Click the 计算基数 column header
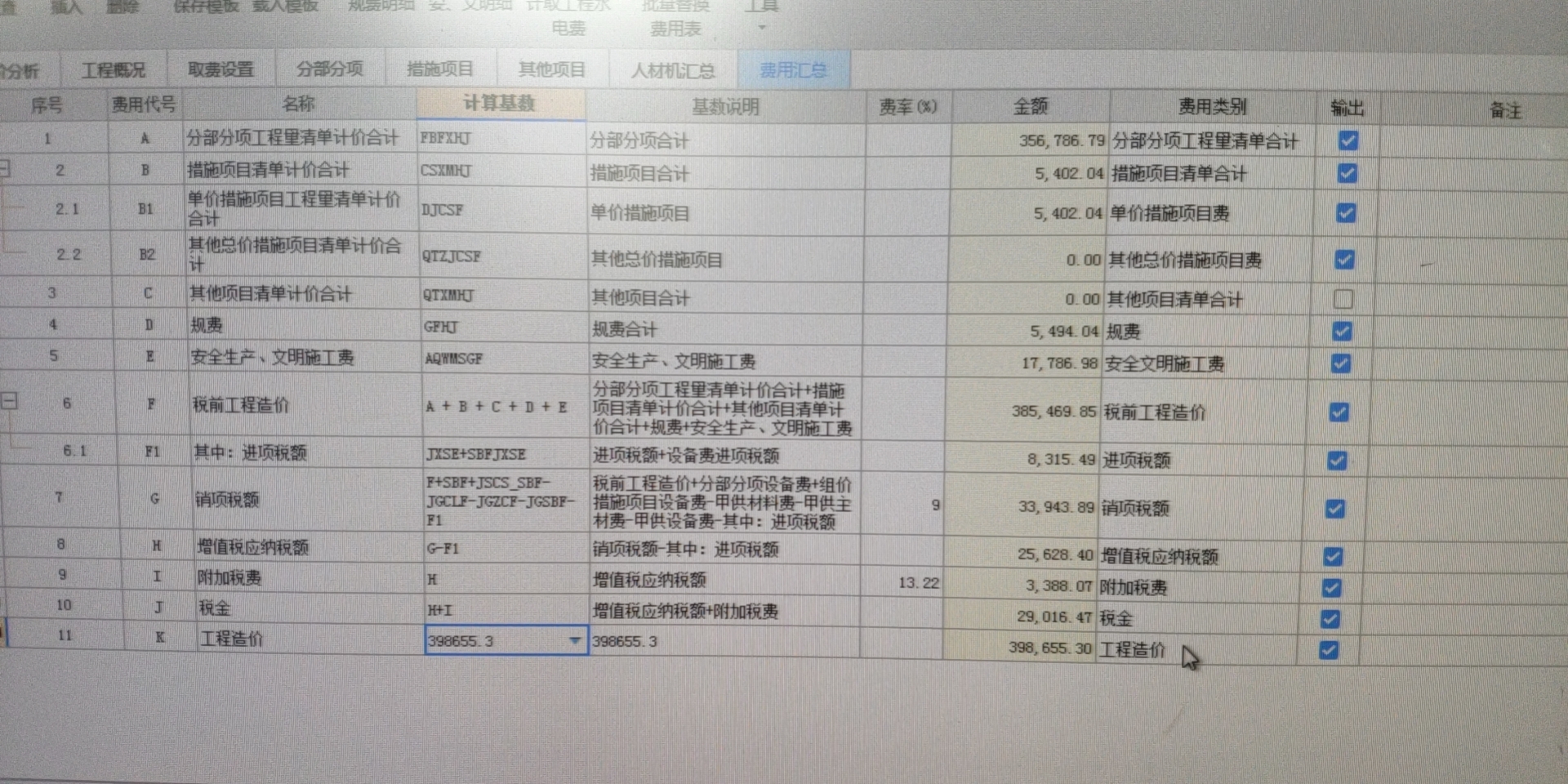 pos(500,104)
